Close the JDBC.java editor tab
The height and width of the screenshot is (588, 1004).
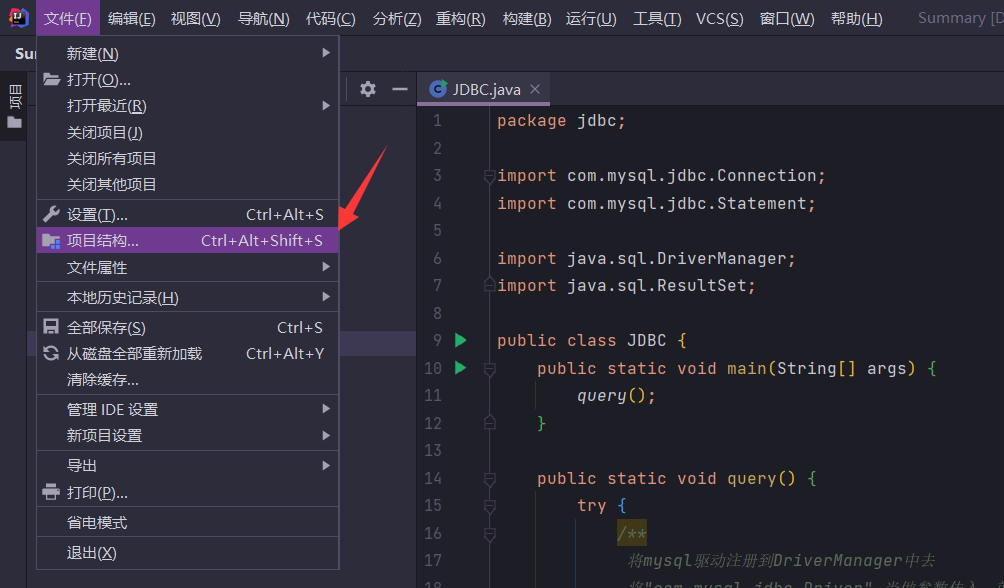535,90
